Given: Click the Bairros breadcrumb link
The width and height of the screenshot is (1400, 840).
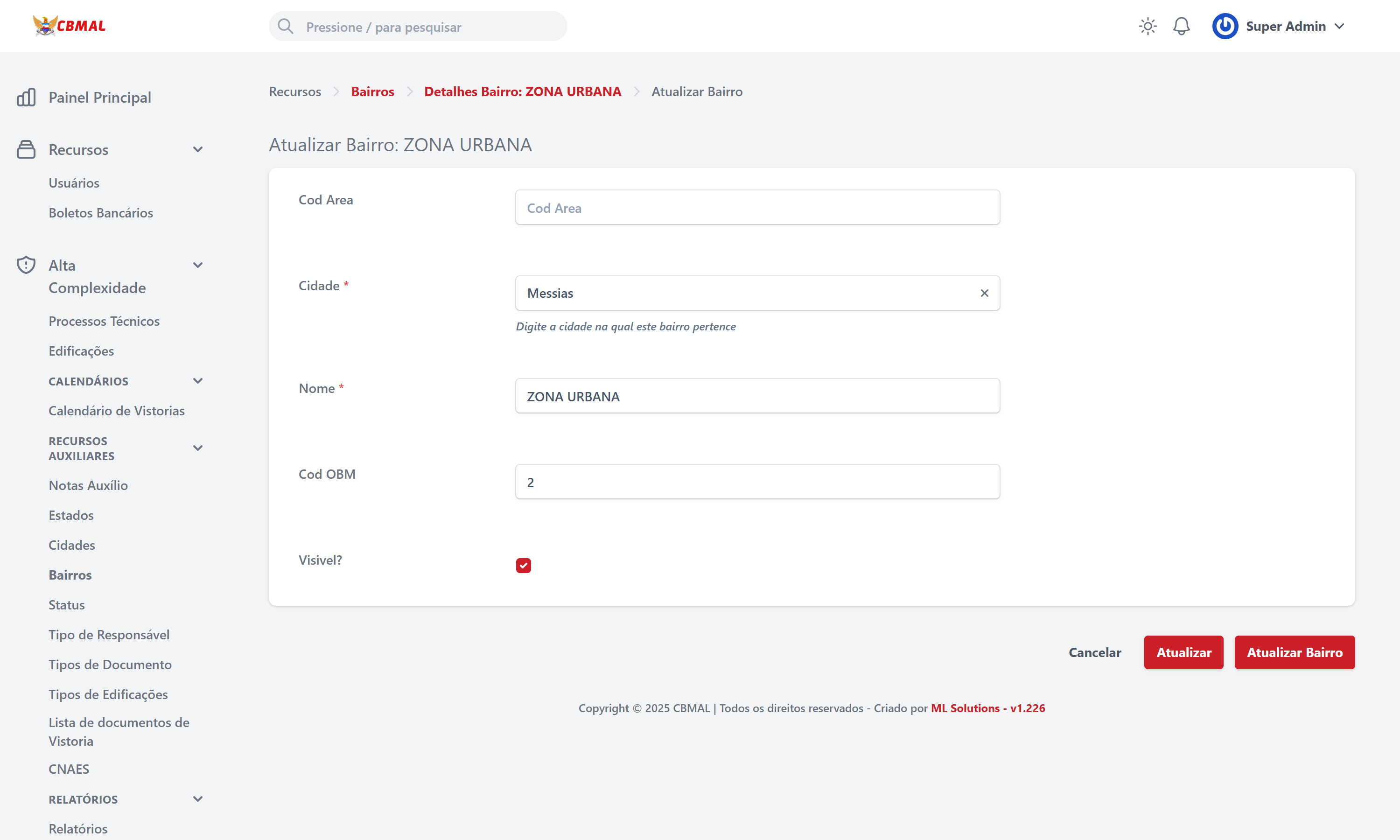Looking at the screenshot, I should coord(372,91).
